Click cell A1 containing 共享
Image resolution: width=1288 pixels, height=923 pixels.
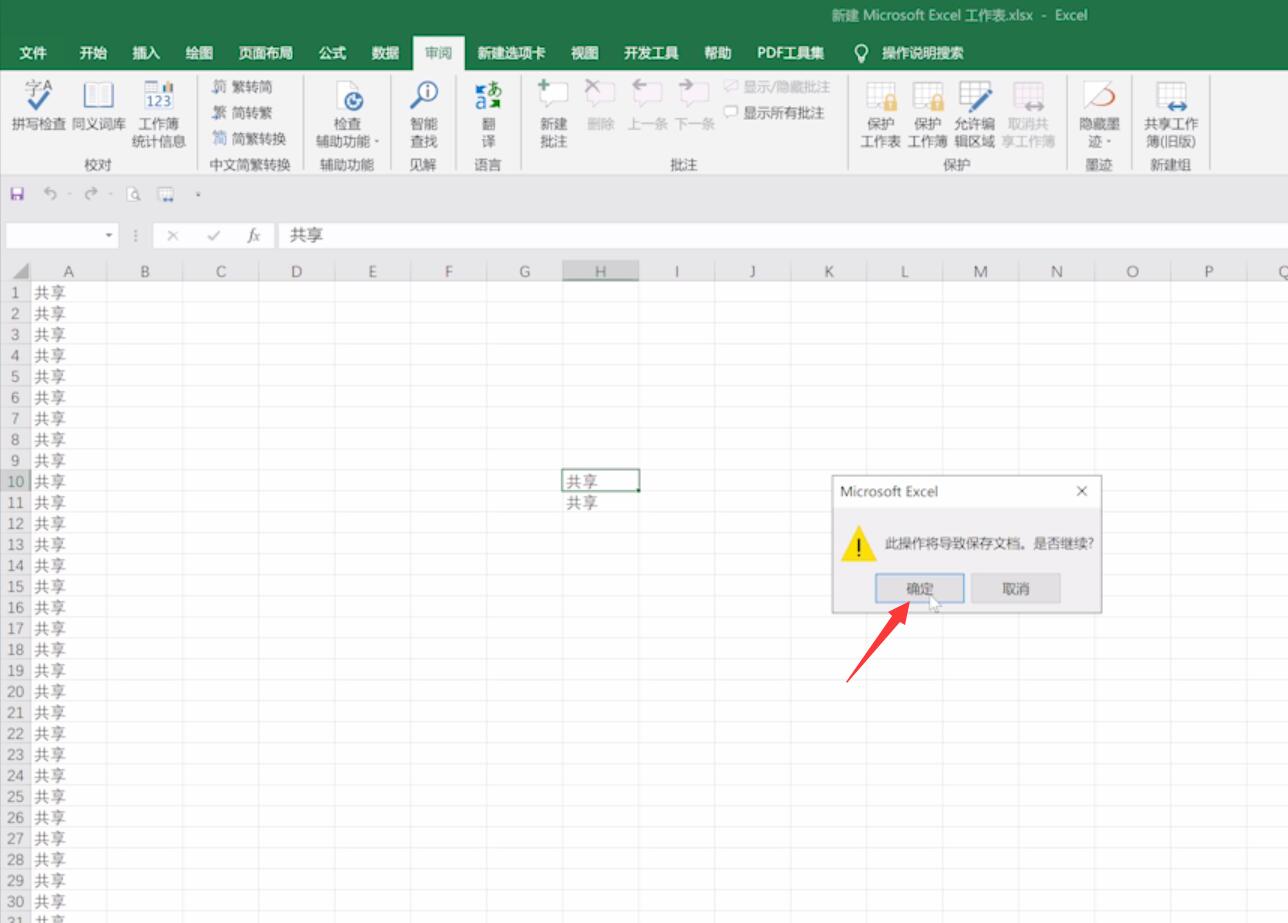(68, 293)
